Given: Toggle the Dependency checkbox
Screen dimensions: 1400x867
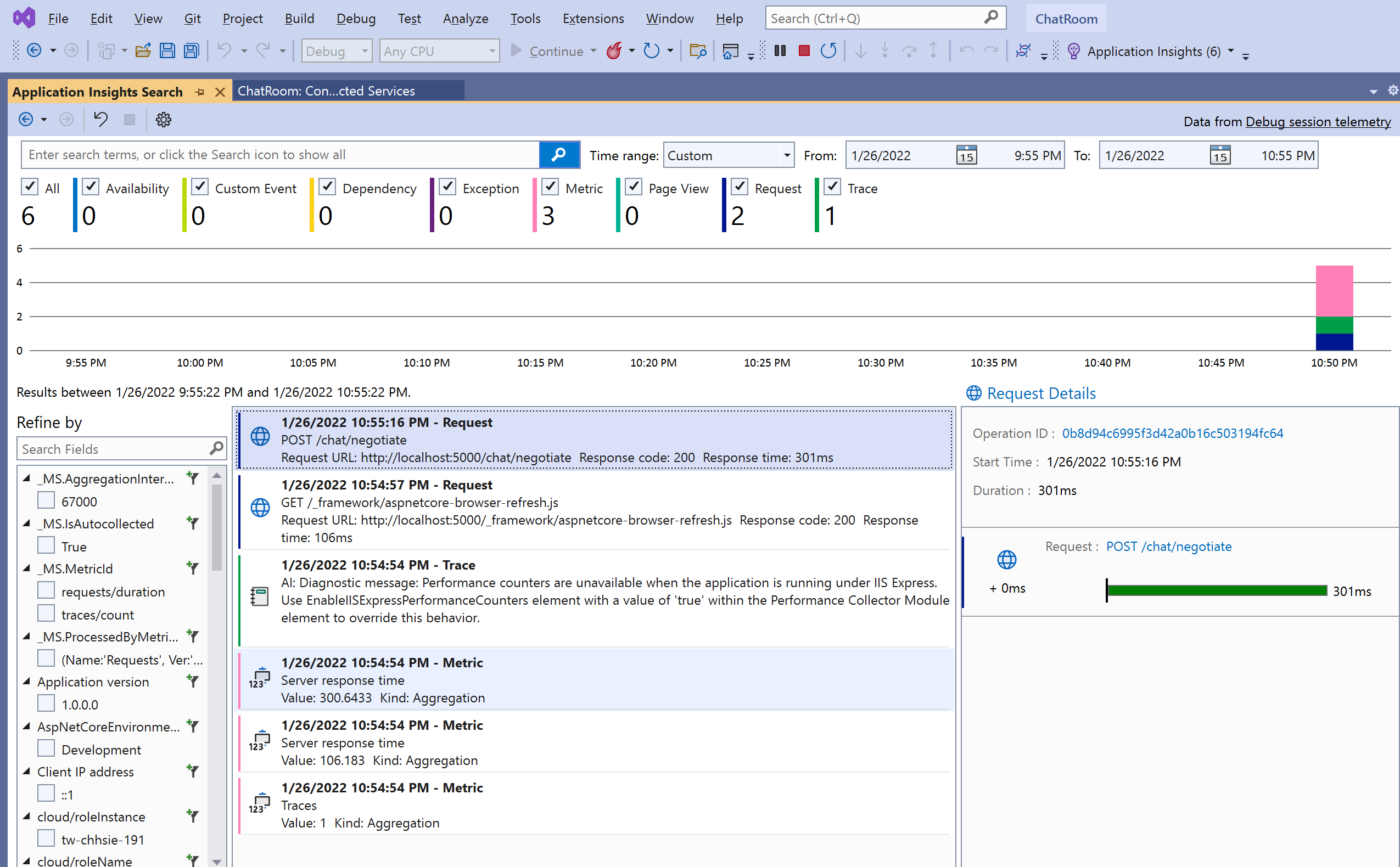Looking at the screenshot, I should pos(327,187).
